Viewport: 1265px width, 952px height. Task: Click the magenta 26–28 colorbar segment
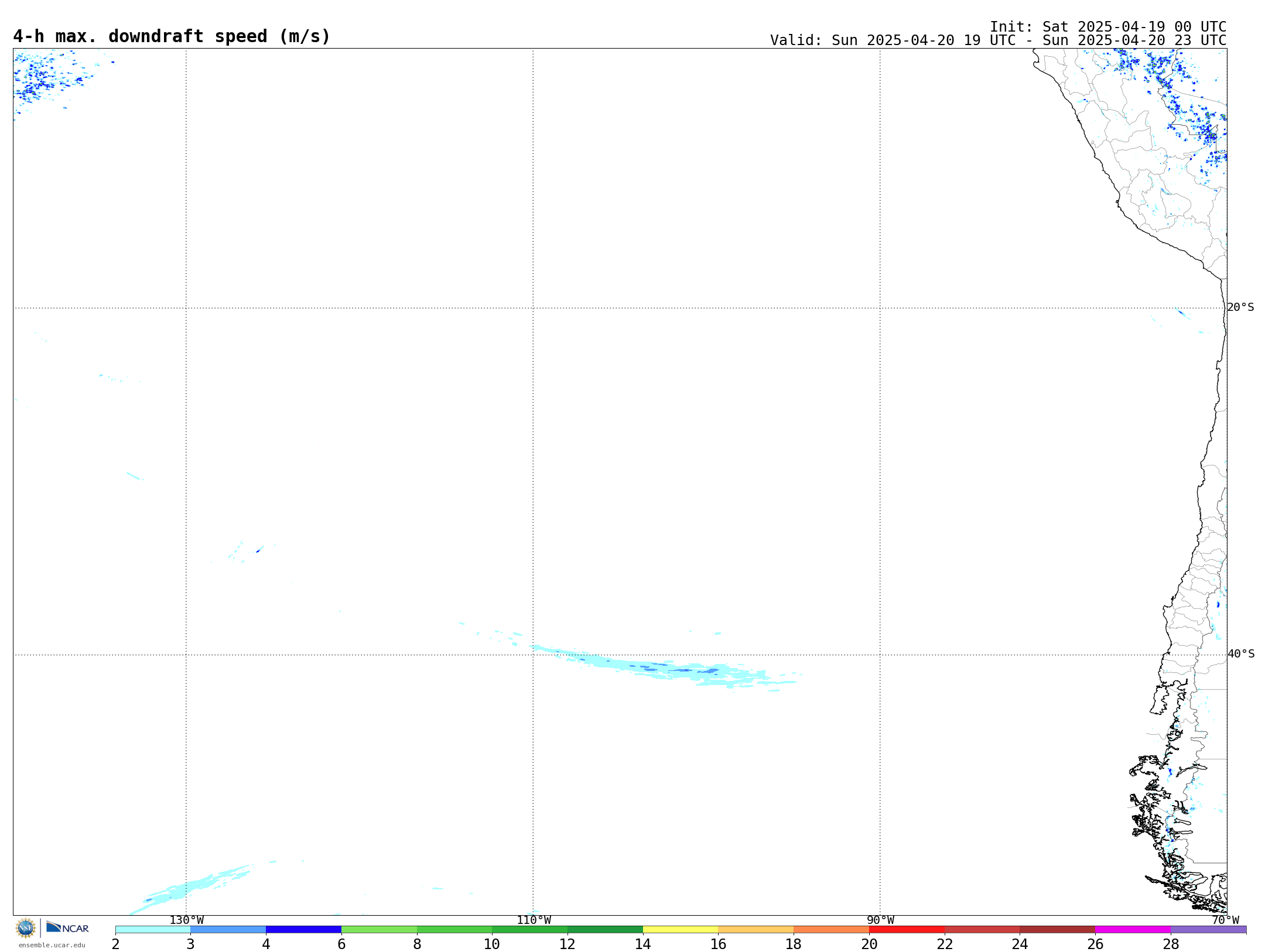1133,930
